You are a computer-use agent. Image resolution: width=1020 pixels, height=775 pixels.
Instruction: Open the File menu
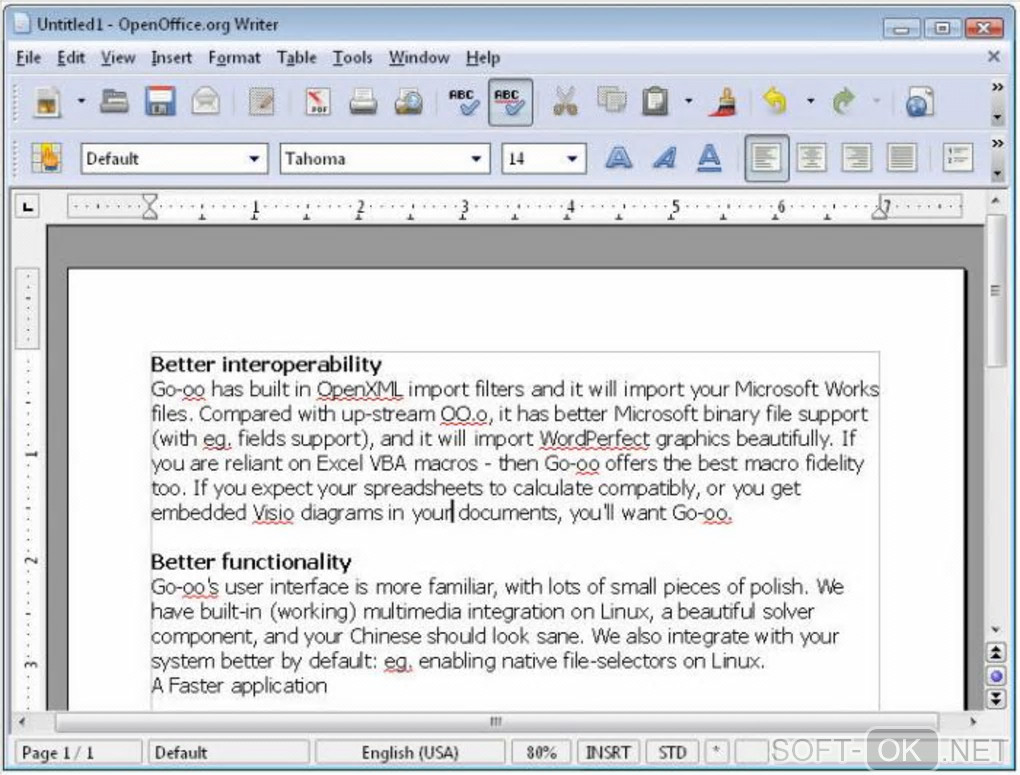pos(28,58)
